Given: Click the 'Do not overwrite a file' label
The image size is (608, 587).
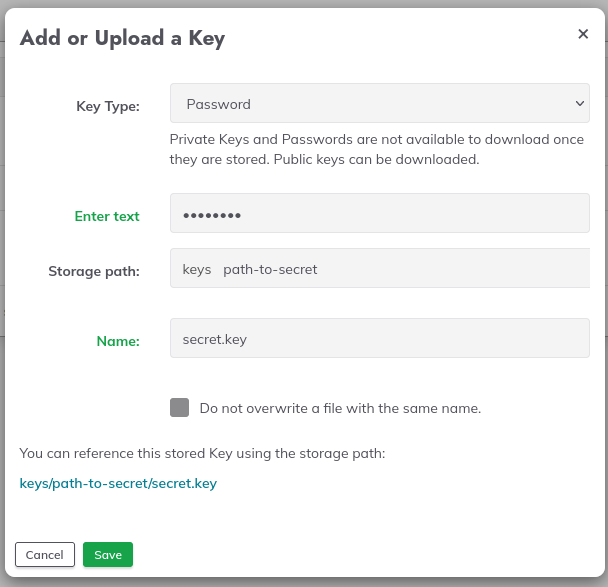Looking at the screenshot, I should (x=340, y=408).
